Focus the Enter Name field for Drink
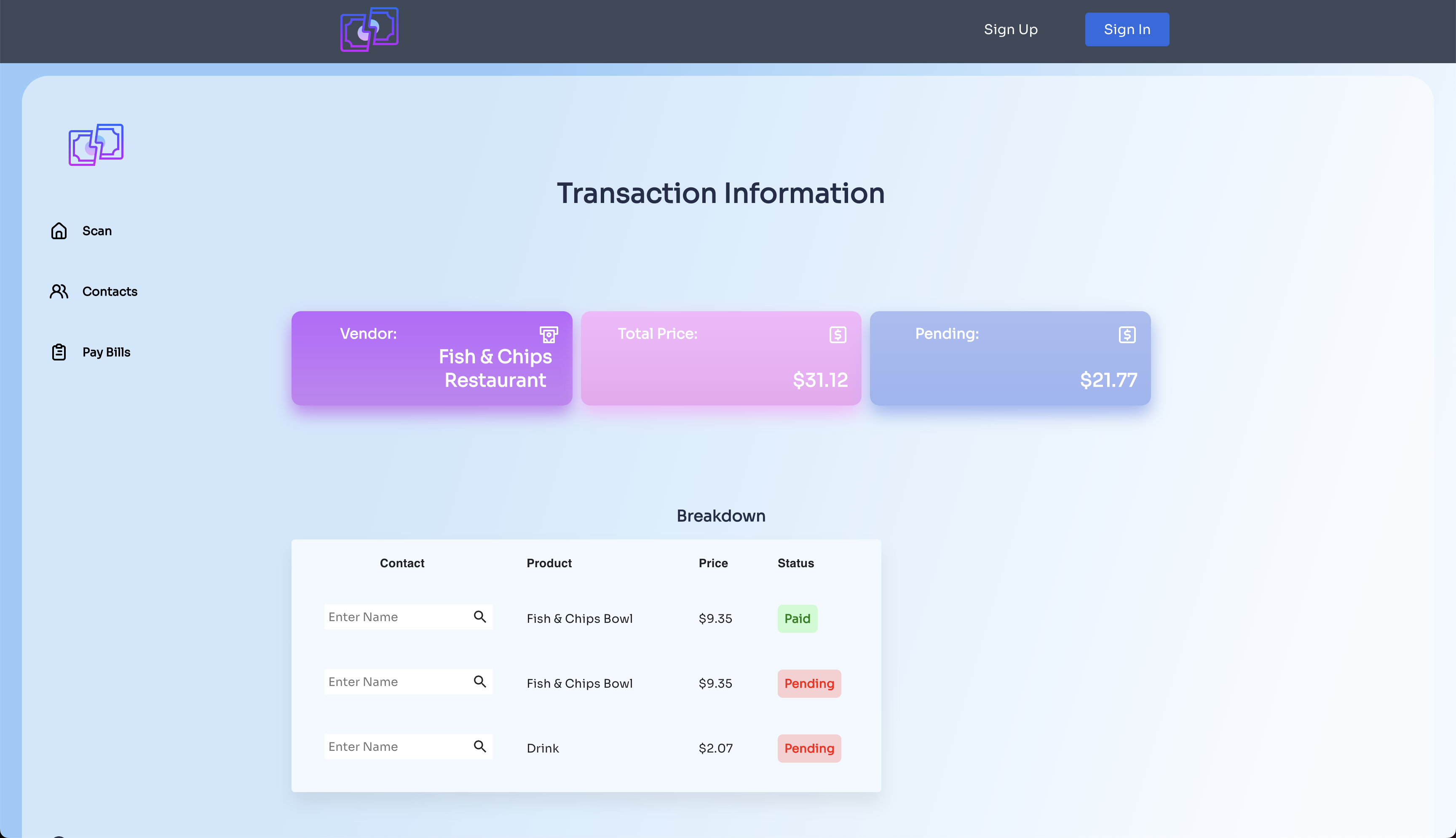Screen dimensions: 1456x838 396,747
